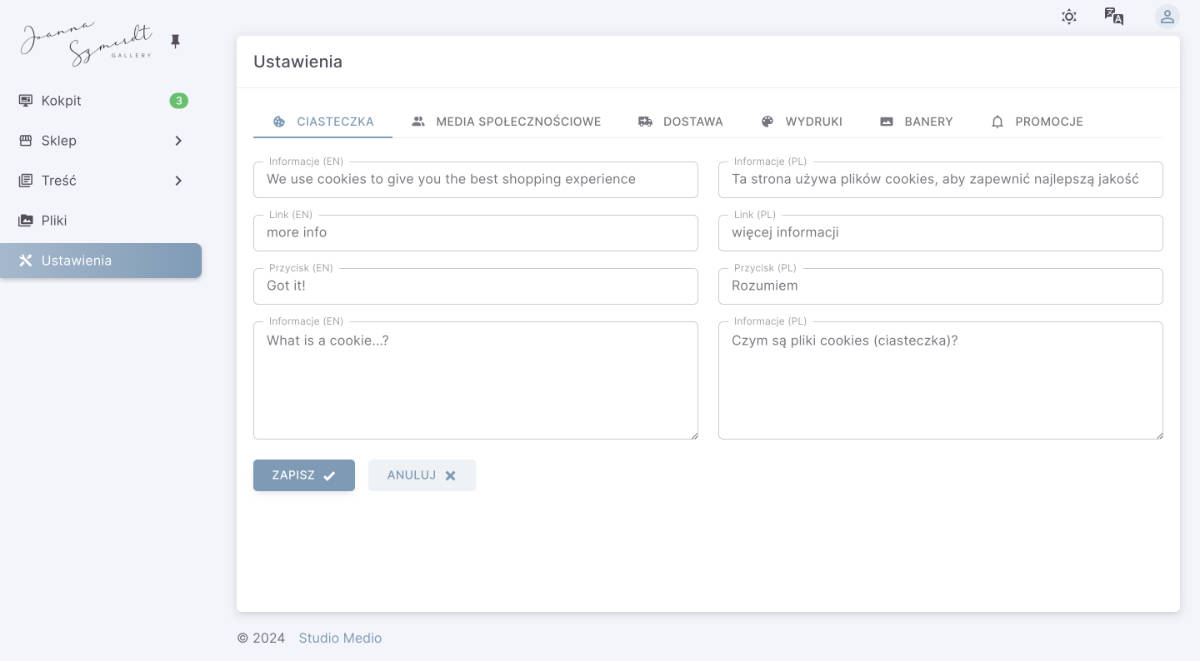Click the Informacje (EN) cookie message field
Image resolution: width=1200 pixels, height=661 pixels.
point(475,180)
